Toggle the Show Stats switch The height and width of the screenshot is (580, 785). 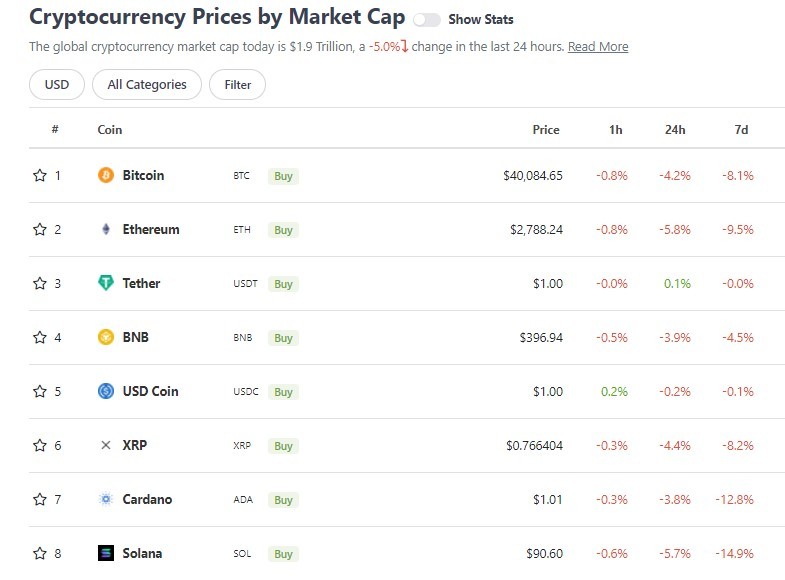pyautogui.click(x=427, y=19)
